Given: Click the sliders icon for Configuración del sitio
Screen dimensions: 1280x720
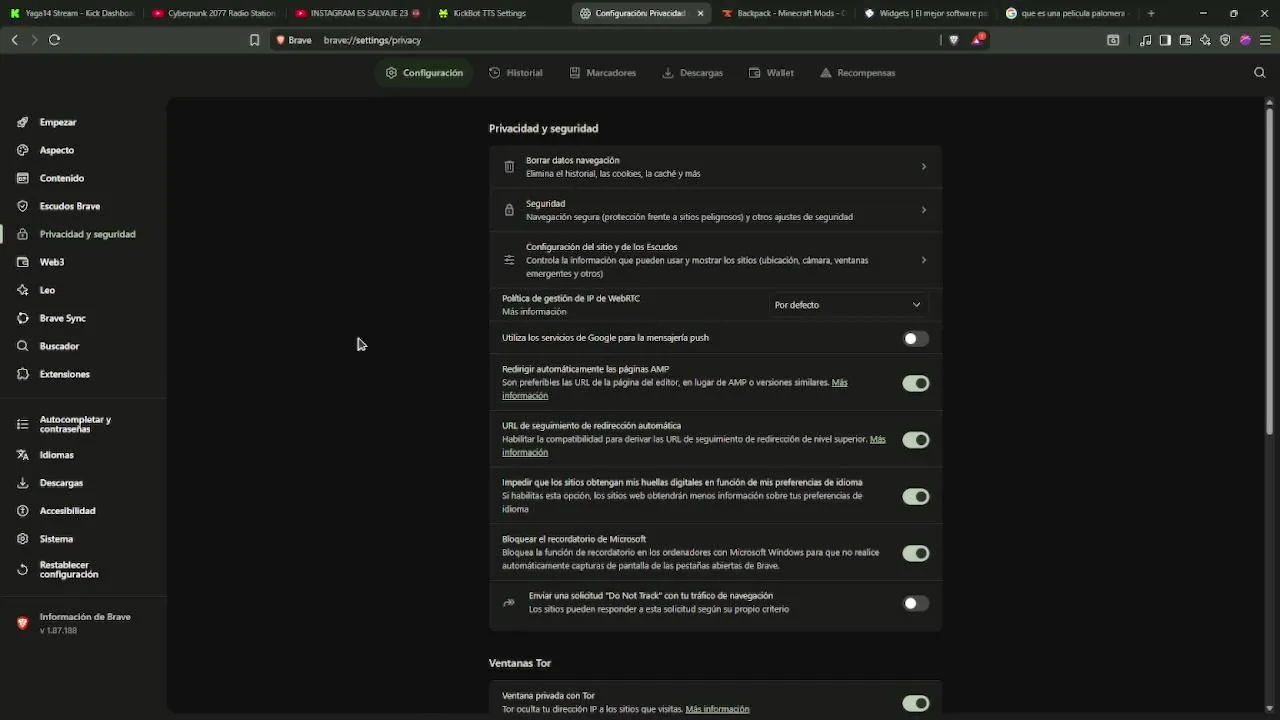Looking at the screenshot, I should click(x=509, y=260).
